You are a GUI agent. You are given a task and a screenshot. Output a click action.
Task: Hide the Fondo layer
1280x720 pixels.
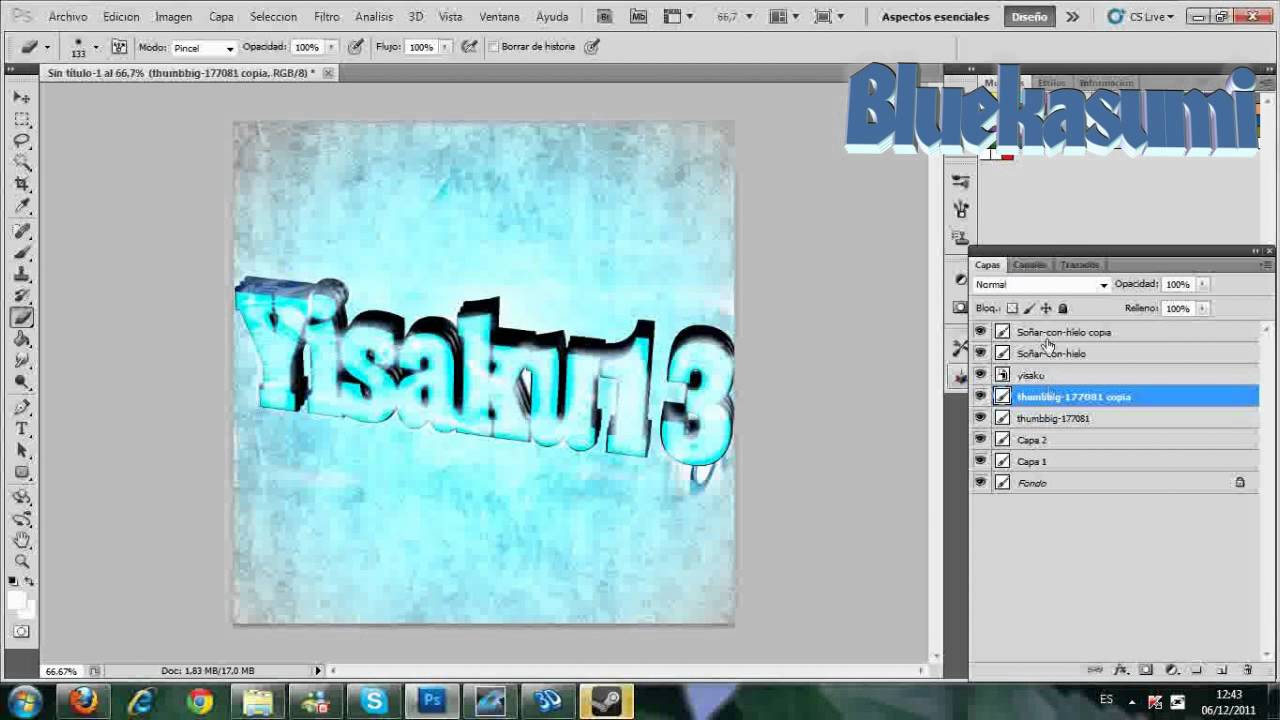pyautogui.click(x=980, y=483)
